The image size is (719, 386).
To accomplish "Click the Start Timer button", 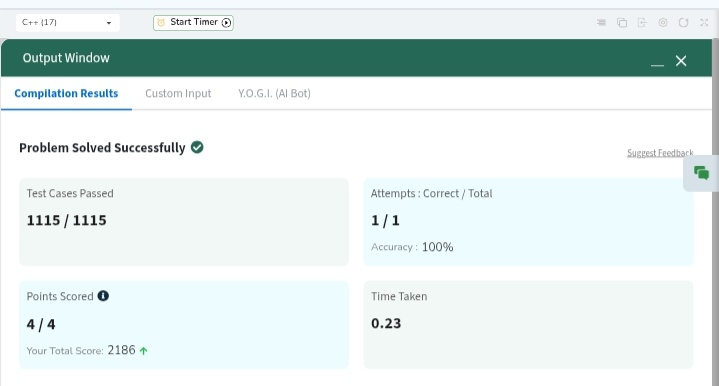I will (193, 22).
